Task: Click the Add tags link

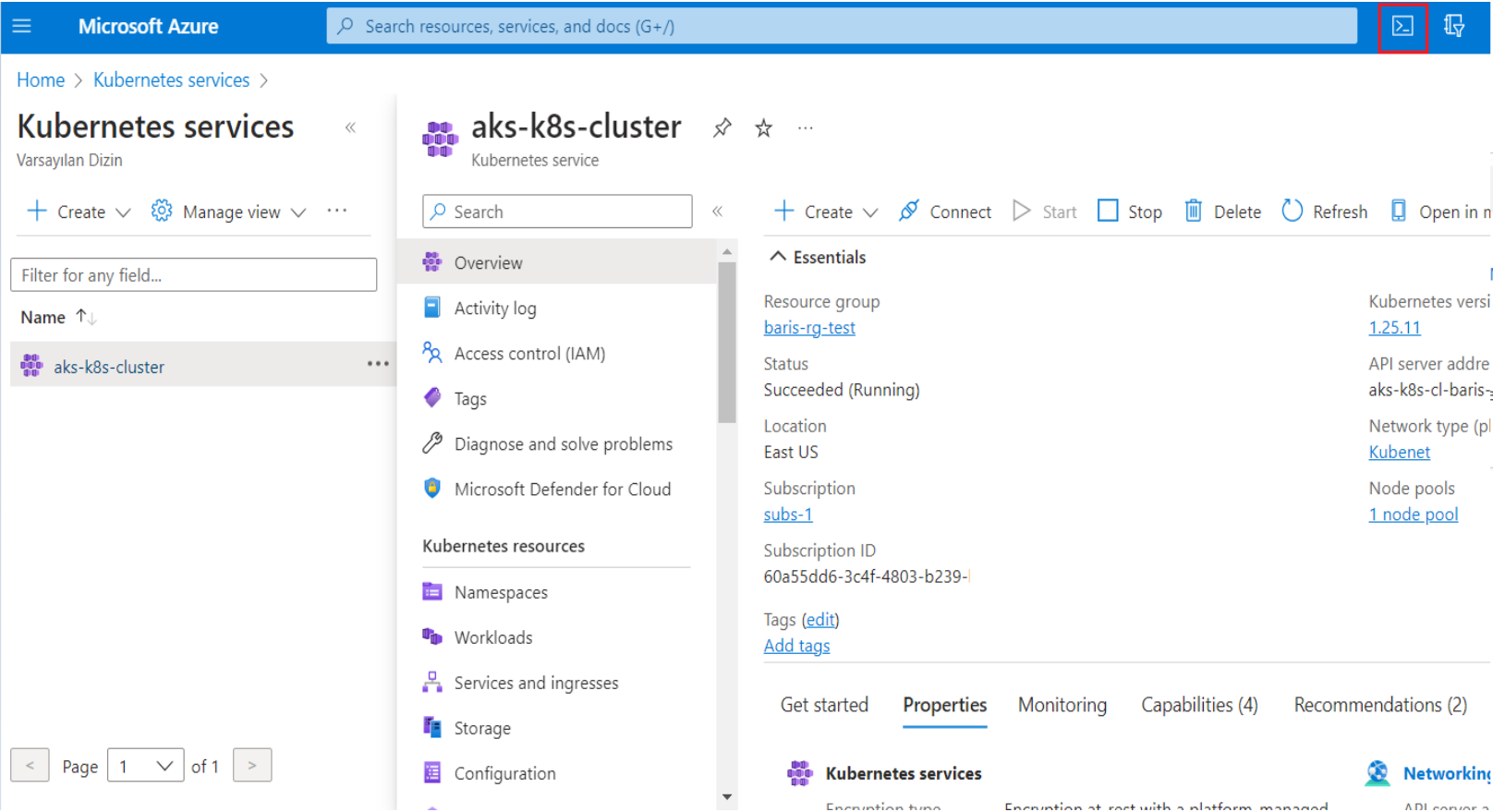Action: click(796, 646)
